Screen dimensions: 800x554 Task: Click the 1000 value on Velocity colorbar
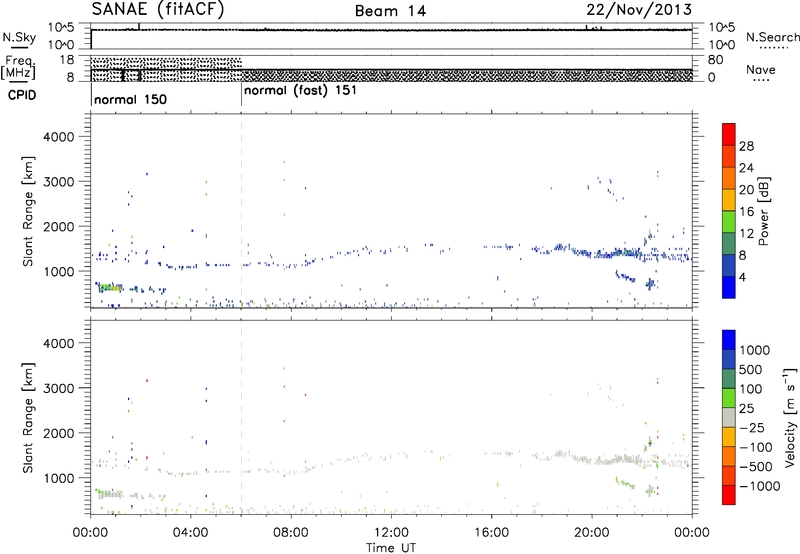pyautogui.click(x=754, y=350)
